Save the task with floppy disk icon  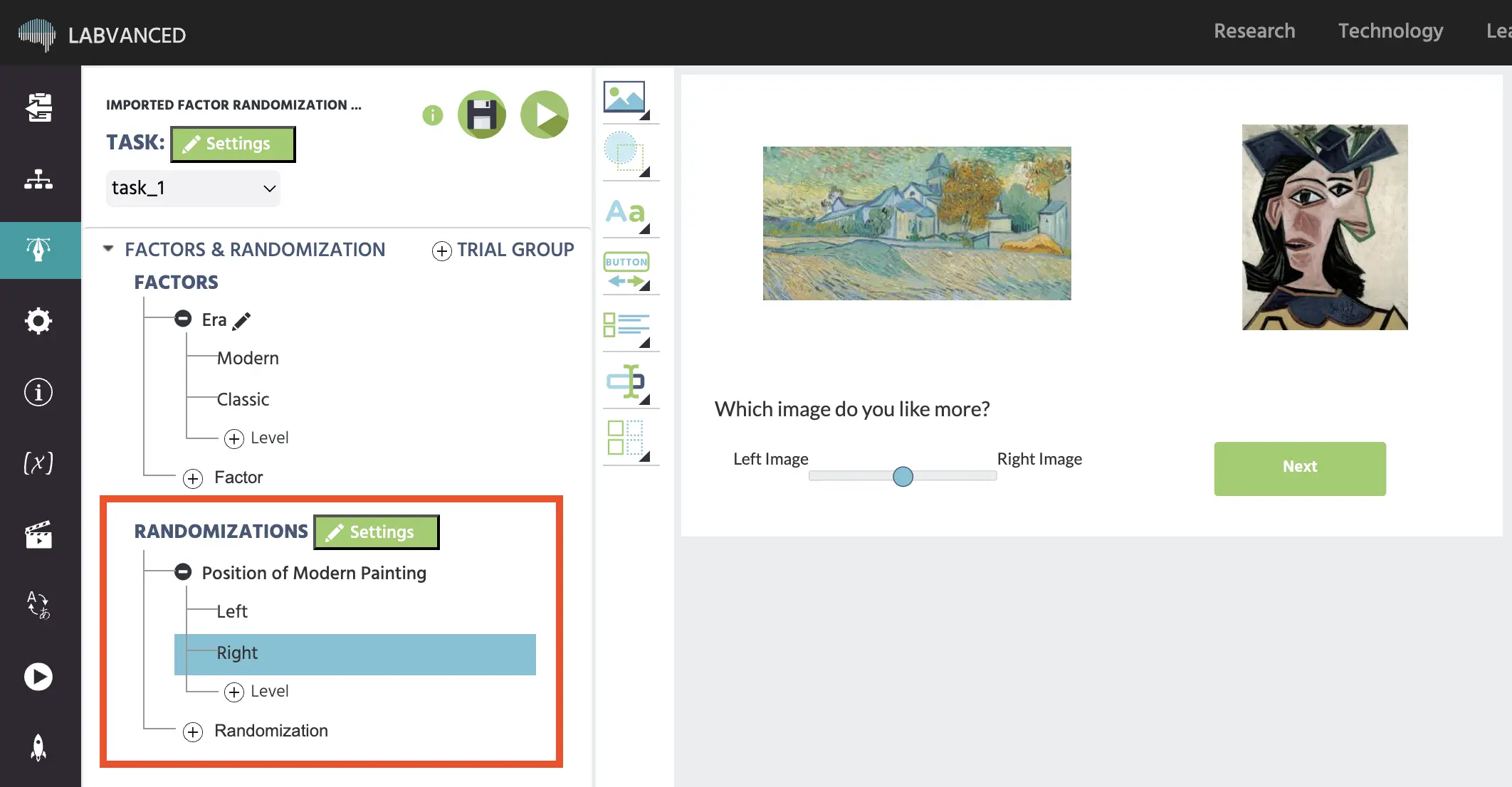482,115
